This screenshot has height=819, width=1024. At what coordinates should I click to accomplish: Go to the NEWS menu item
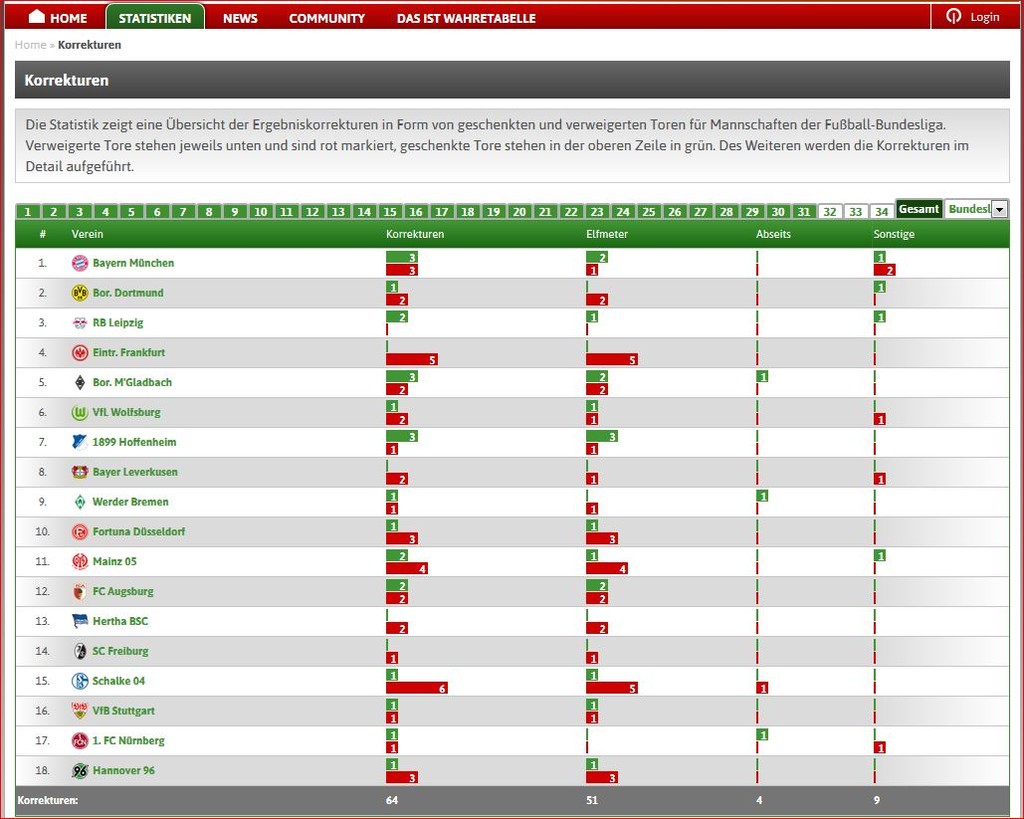[240, 18]
